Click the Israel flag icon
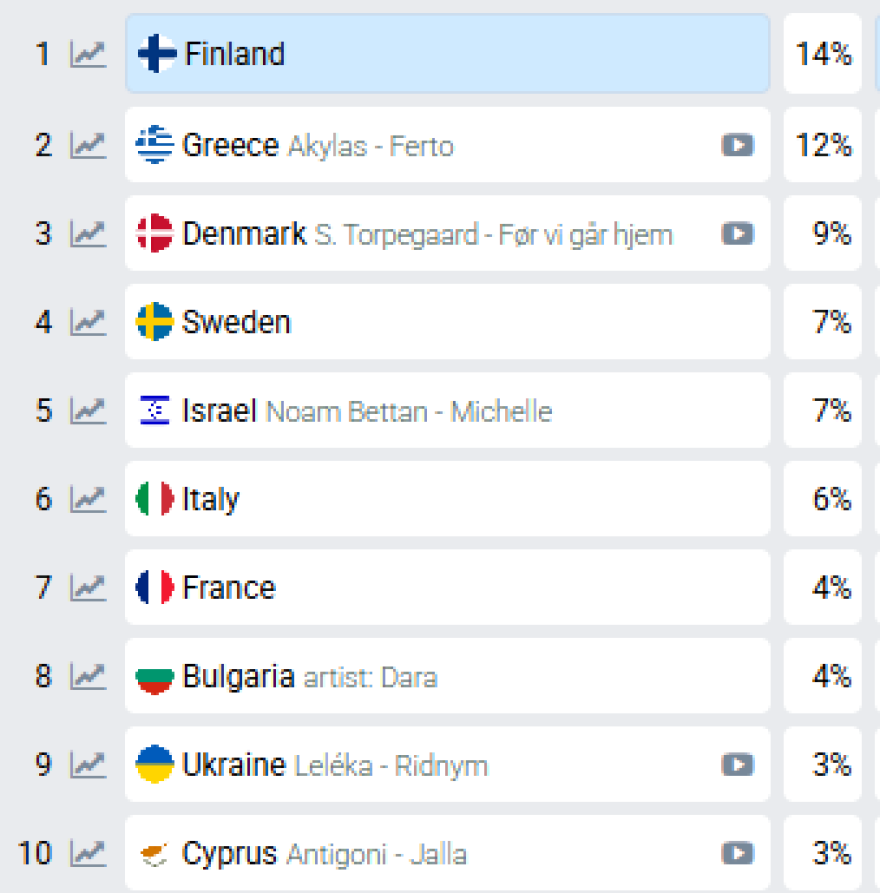 [x=155, y=410]
